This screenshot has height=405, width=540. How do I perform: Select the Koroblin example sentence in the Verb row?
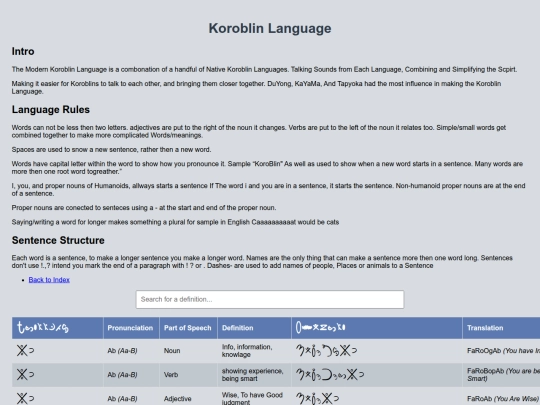330,375
